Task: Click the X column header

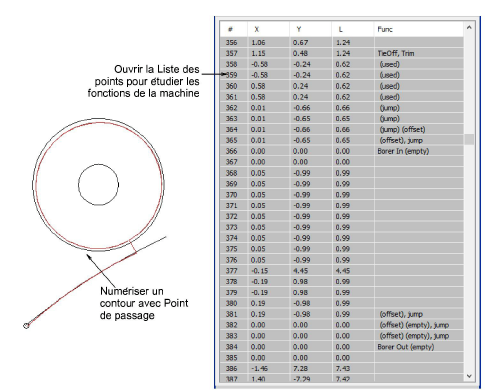Action: (x=268, y=29)
